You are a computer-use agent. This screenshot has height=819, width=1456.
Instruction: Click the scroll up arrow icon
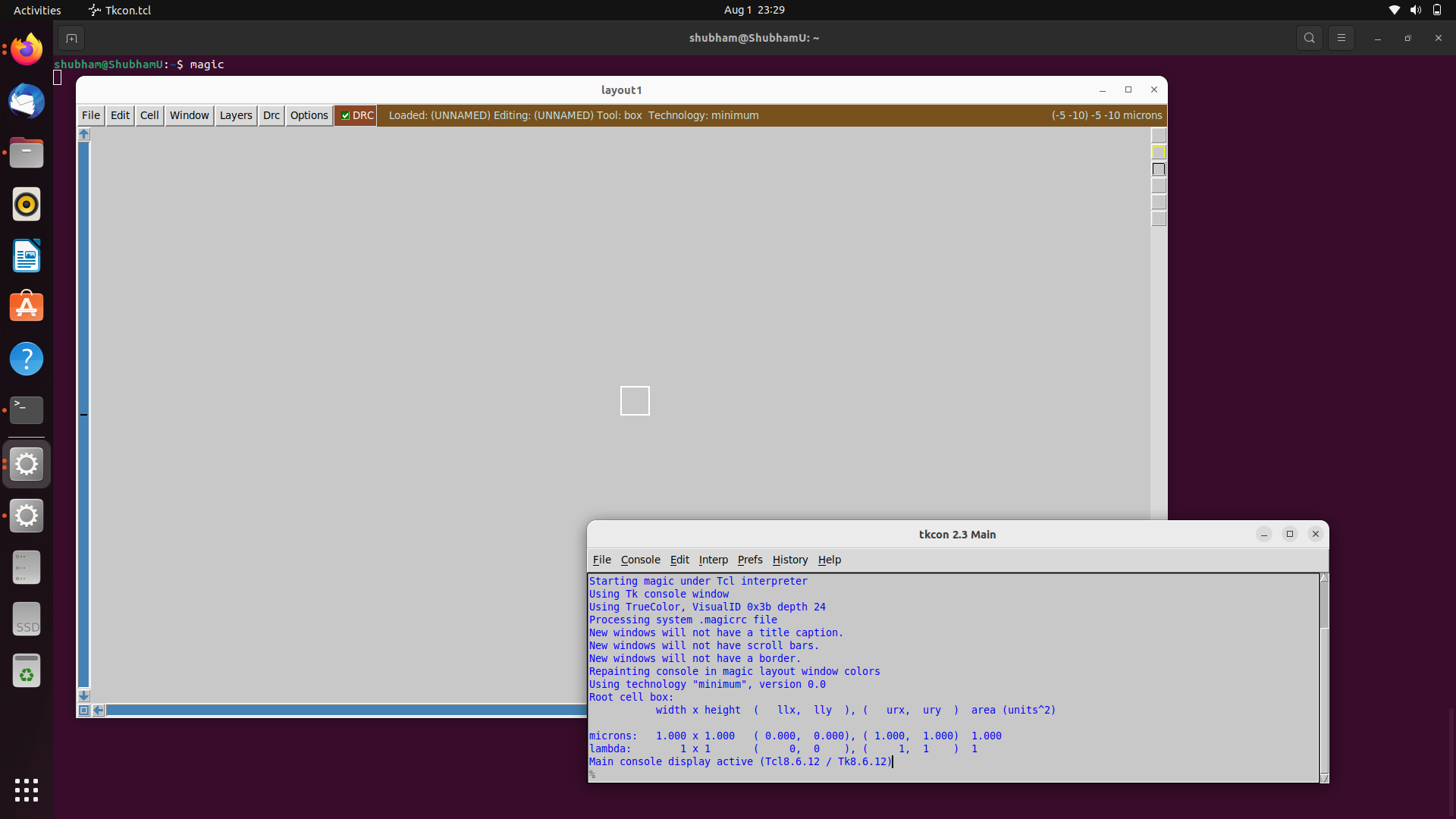point(84,134)
